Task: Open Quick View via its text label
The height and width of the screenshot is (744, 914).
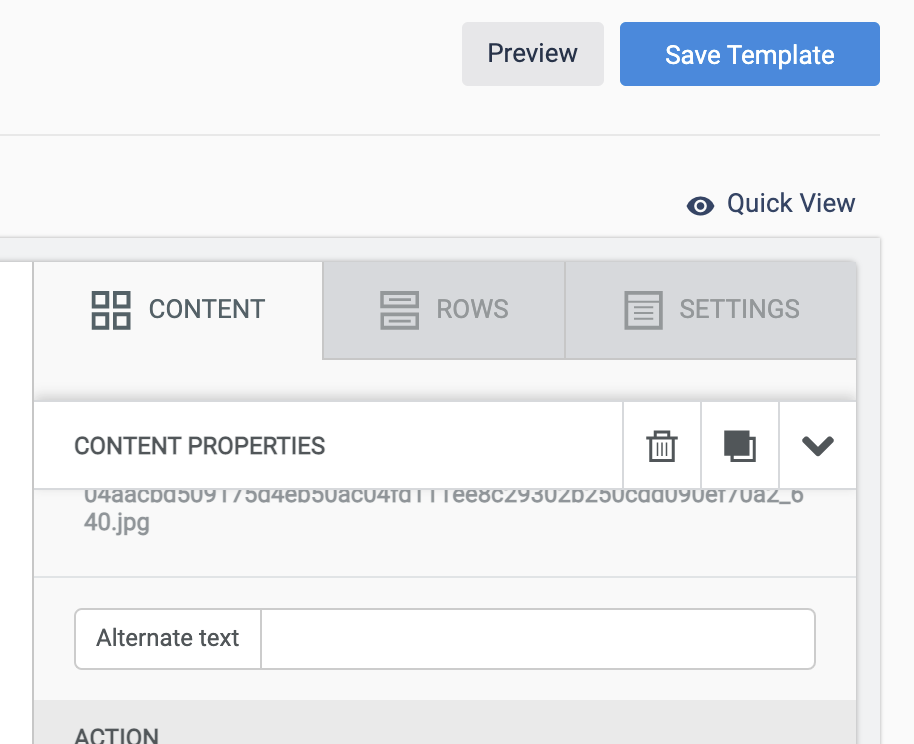Action: [x=791, y=203]
